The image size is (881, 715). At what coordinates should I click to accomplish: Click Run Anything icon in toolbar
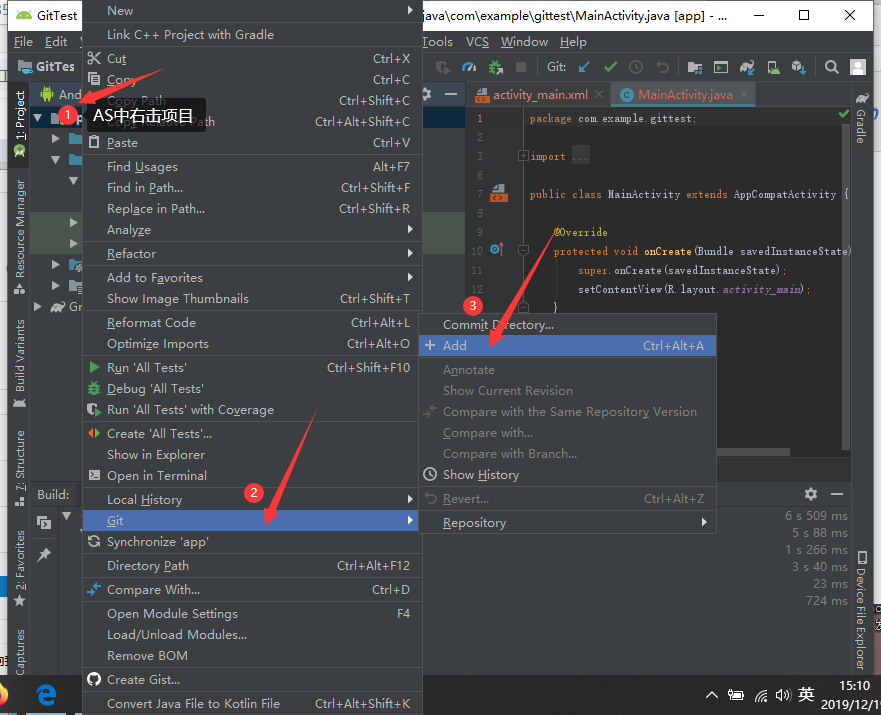coord(721,67)
